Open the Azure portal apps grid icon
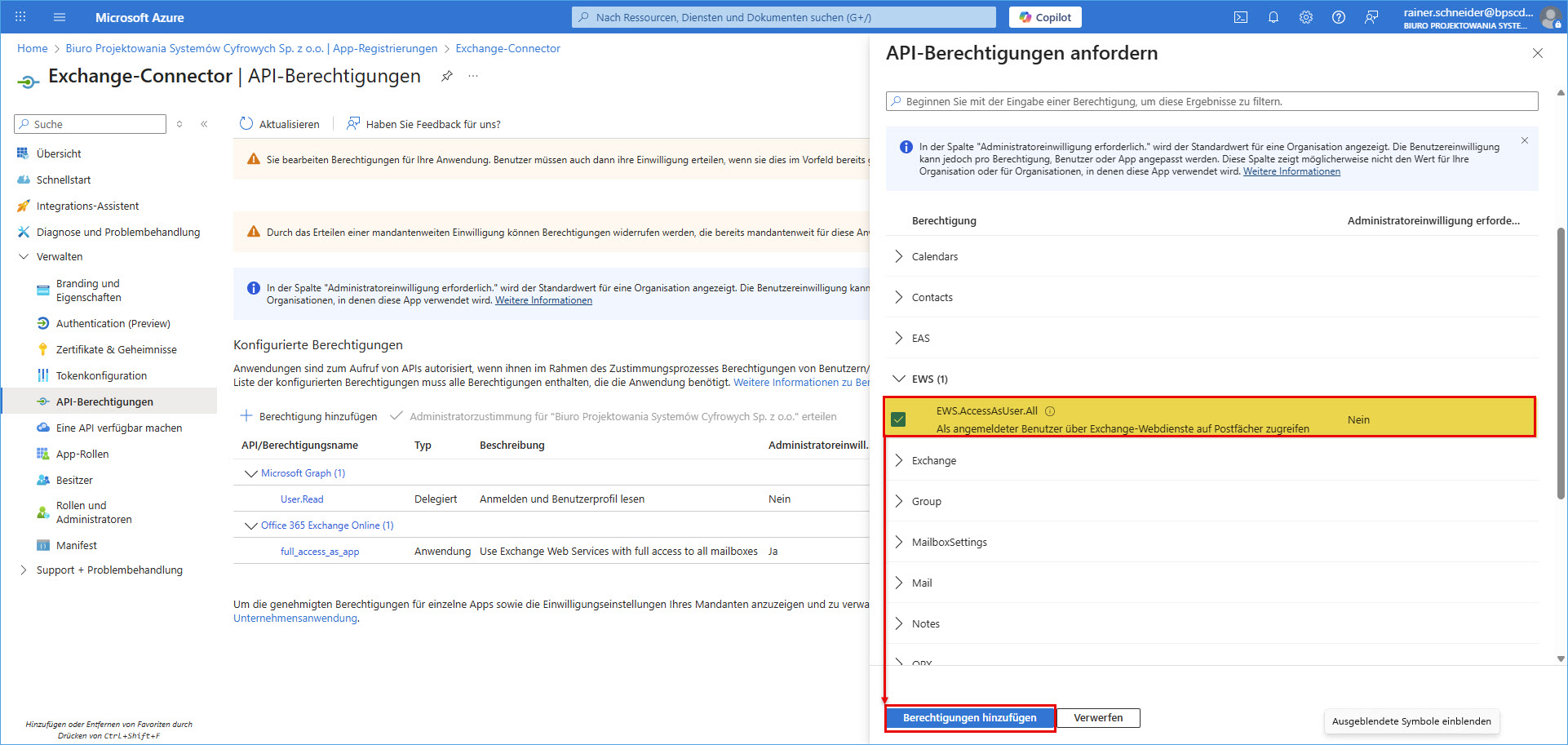The image size is (1568, 745). coord(20,17)
